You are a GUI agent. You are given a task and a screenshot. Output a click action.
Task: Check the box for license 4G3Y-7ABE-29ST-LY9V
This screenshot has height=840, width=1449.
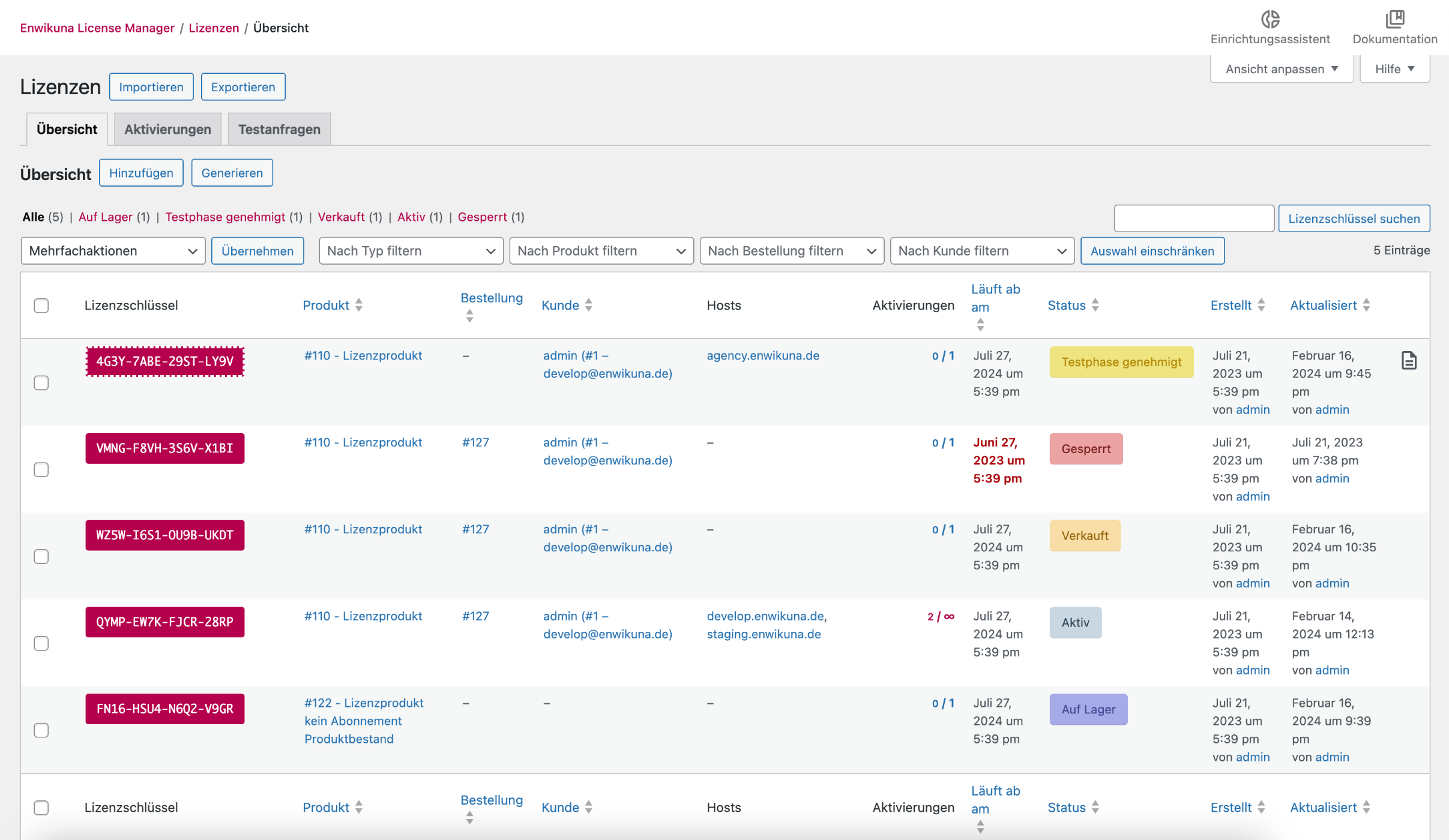click(x=41, y=383)
